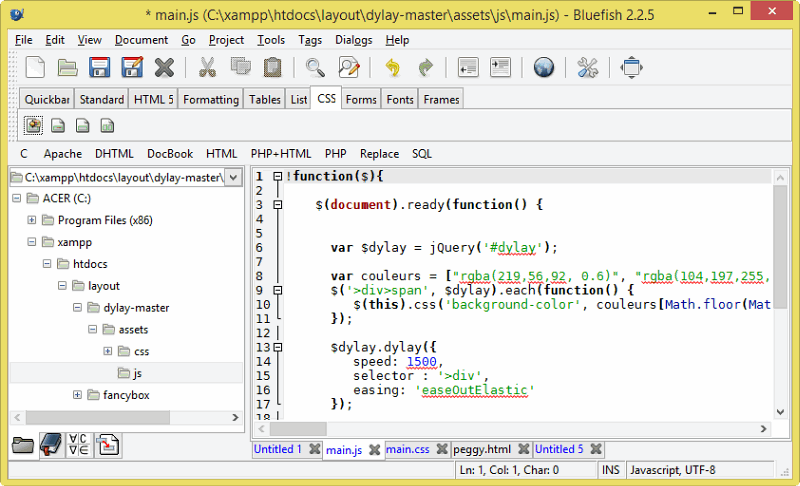The width and height of the screenshot is (800, 486).
Task: Expand the fancybox folder node
Action: (x=77, y=395)
